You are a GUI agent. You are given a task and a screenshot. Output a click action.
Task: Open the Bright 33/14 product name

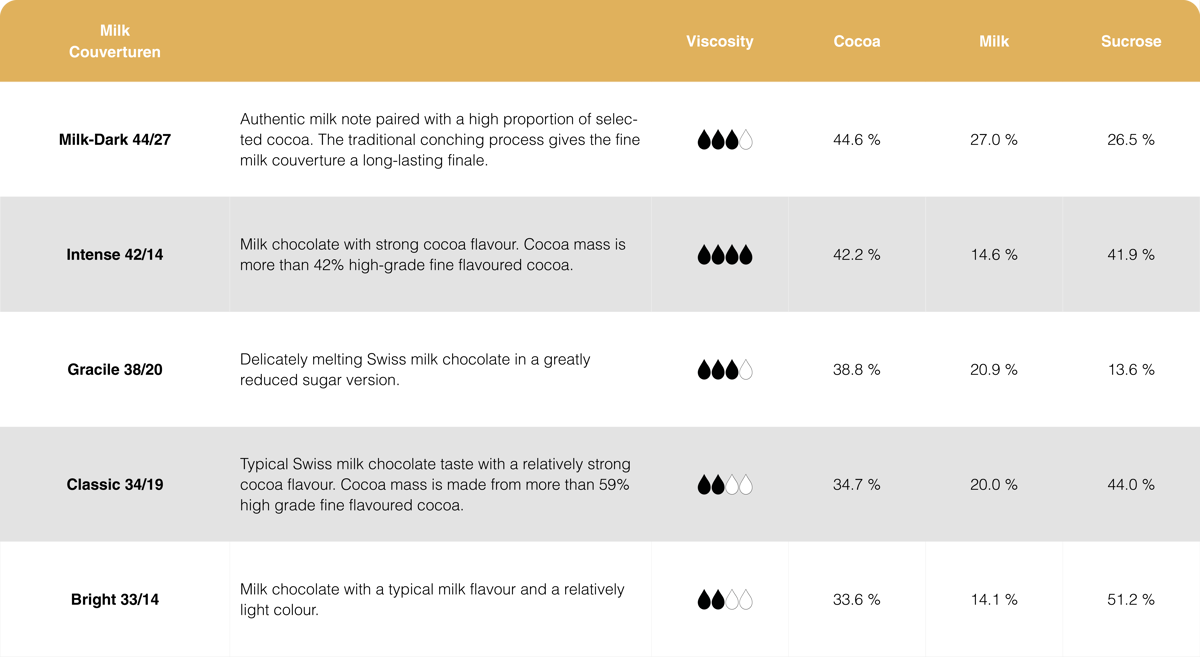[115, 600]
